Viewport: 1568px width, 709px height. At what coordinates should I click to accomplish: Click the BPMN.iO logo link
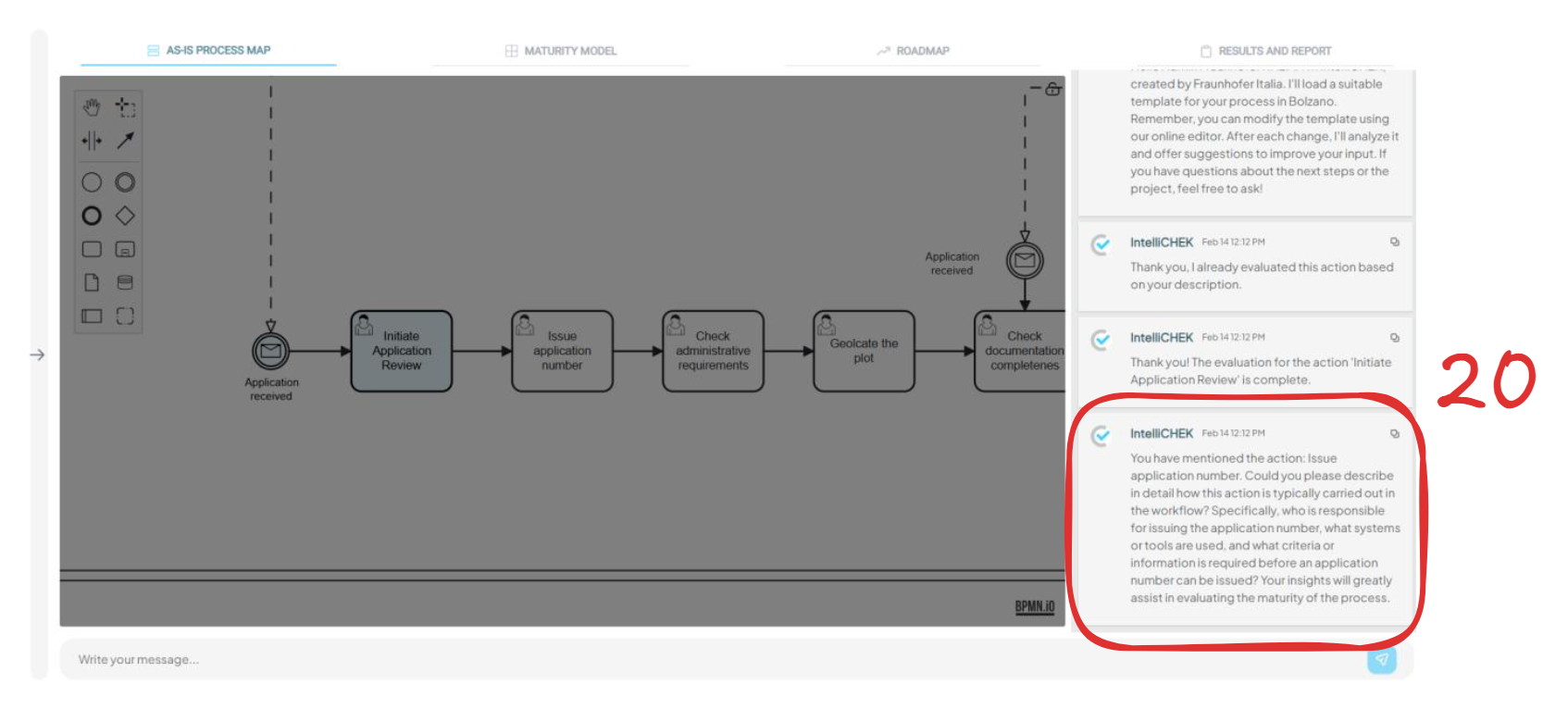pos(1034,607)
